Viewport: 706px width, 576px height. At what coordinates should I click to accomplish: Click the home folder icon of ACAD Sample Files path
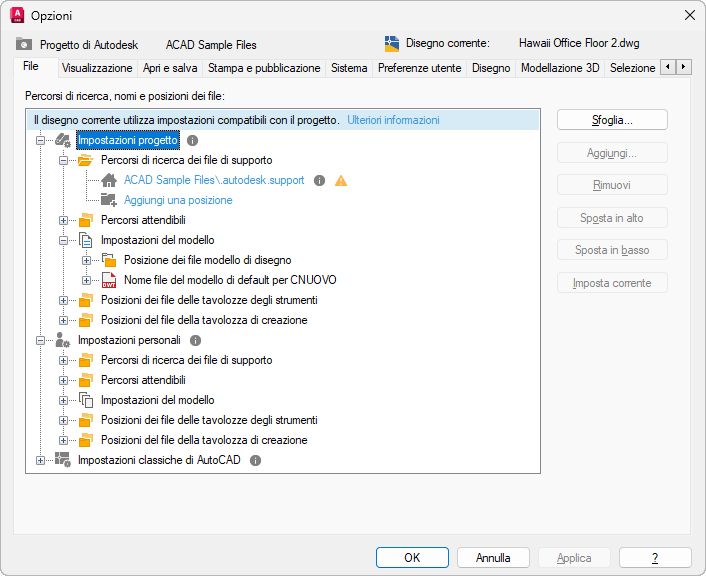(x=109, y=181)
